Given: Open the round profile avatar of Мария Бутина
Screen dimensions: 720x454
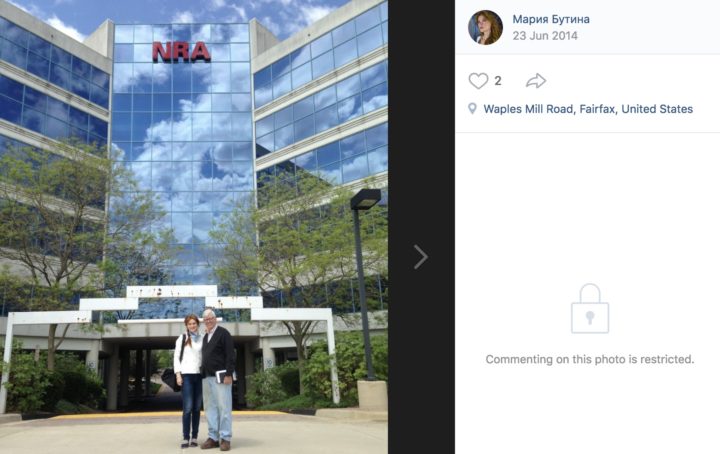Looking at the screenshot, I should [485, 28].
